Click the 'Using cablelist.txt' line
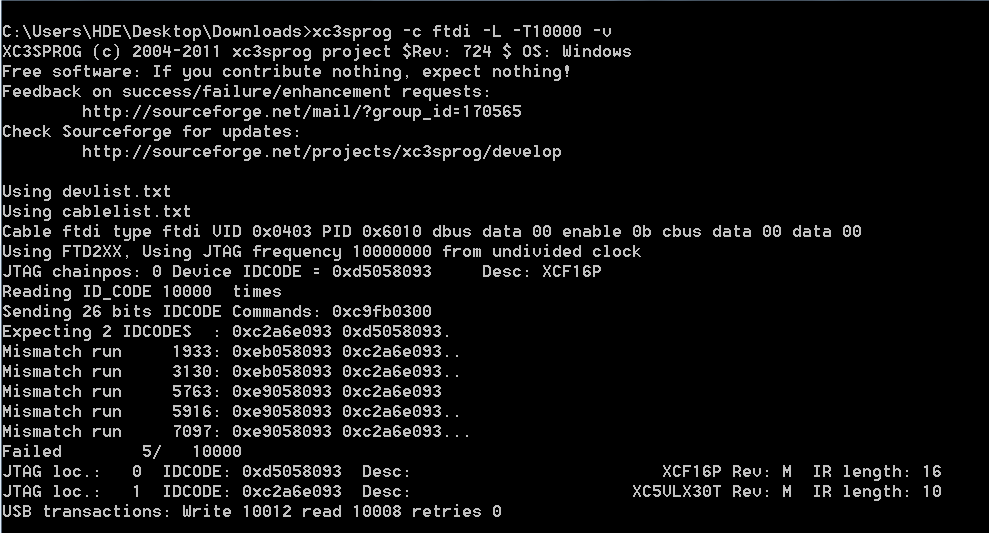The width and height of the screenshot is (989, 533). tap(97, 211)
